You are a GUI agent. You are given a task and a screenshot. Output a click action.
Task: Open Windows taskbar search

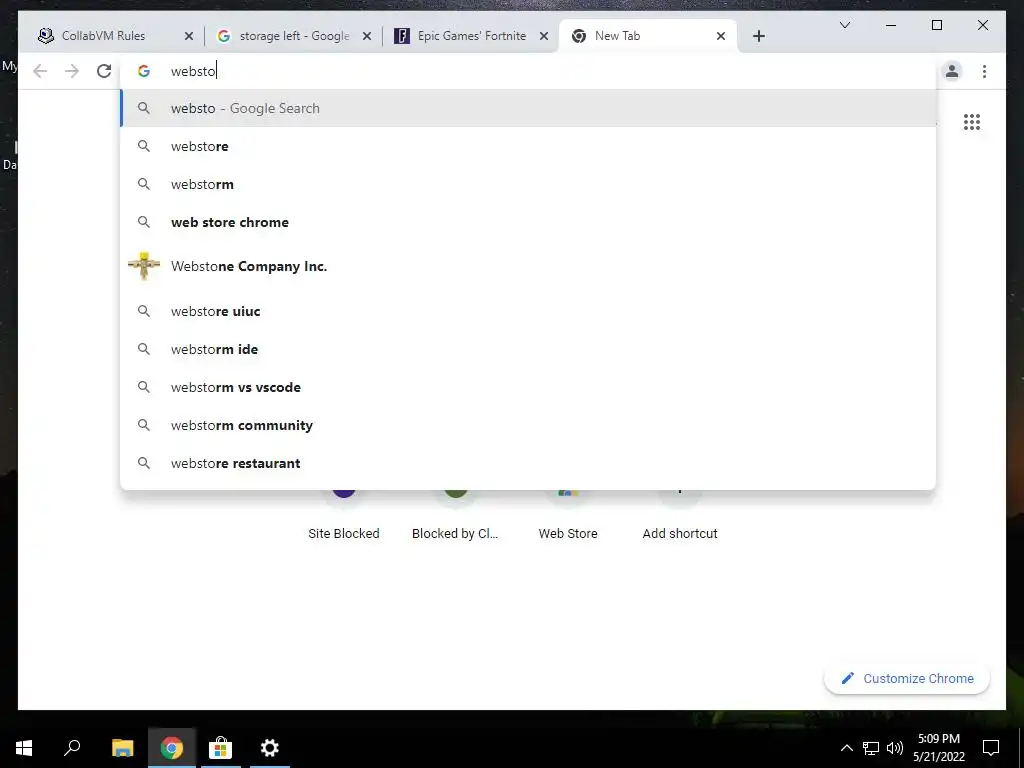pyautogui.click(x=72, y=748)
